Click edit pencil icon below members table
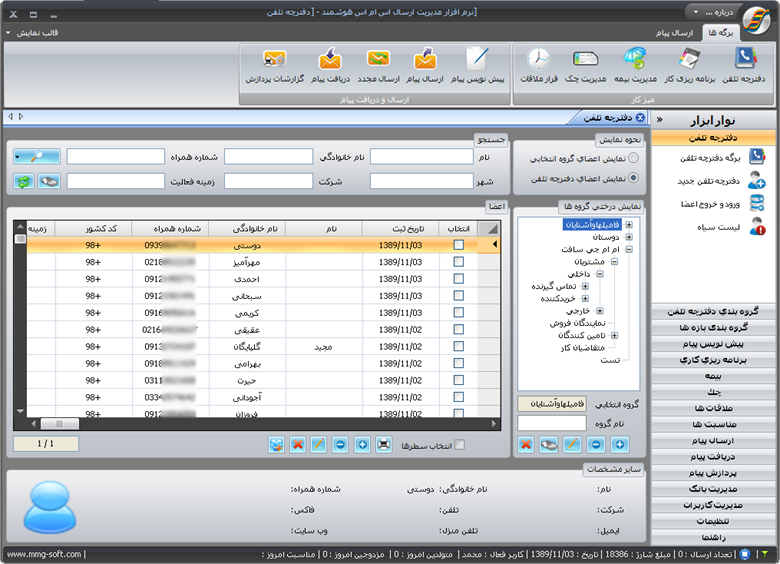This screenshot has height=564, width=780. (318, 445)
